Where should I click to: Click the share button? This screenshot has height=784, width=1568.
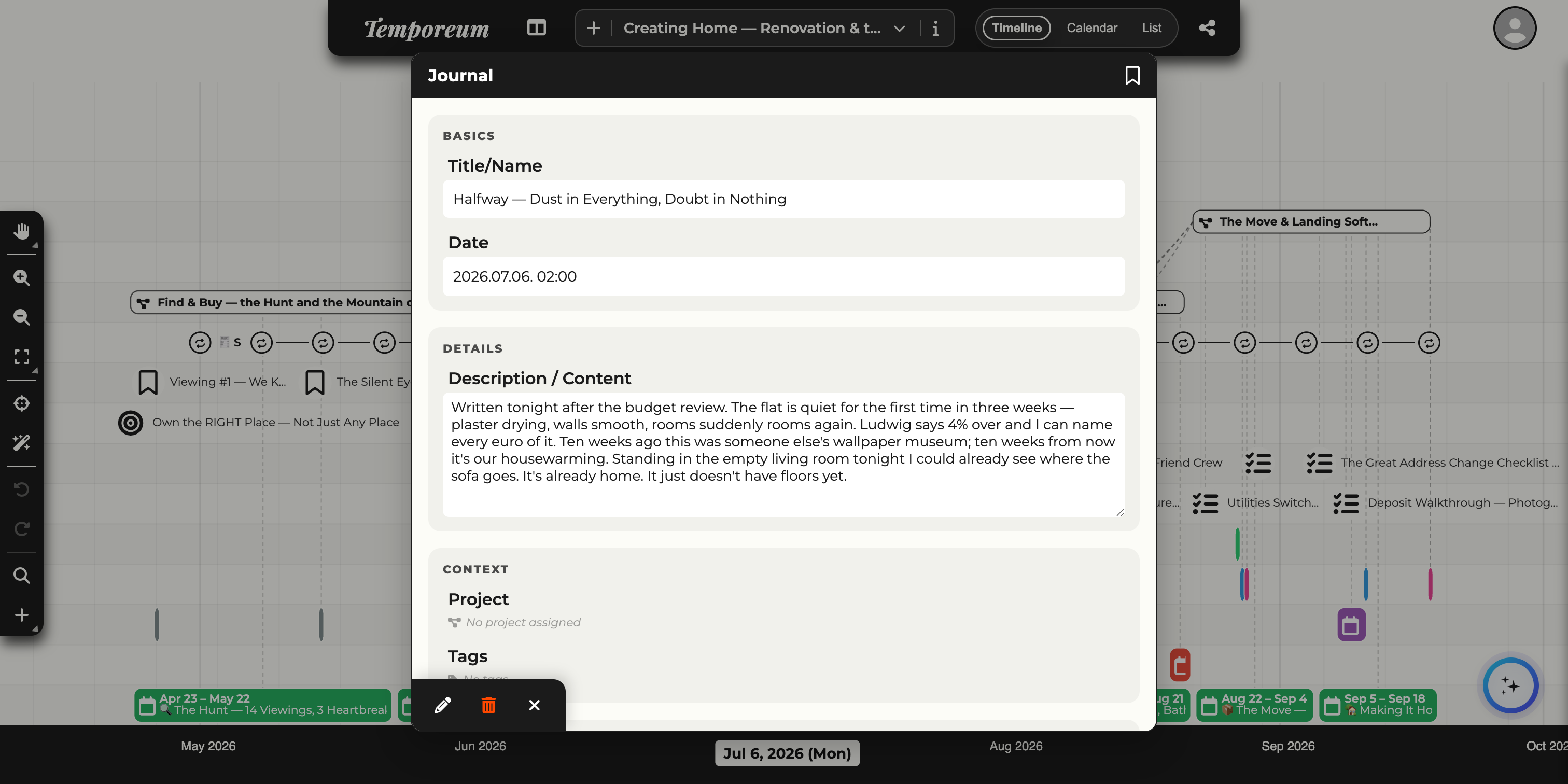click(1207, 28)
